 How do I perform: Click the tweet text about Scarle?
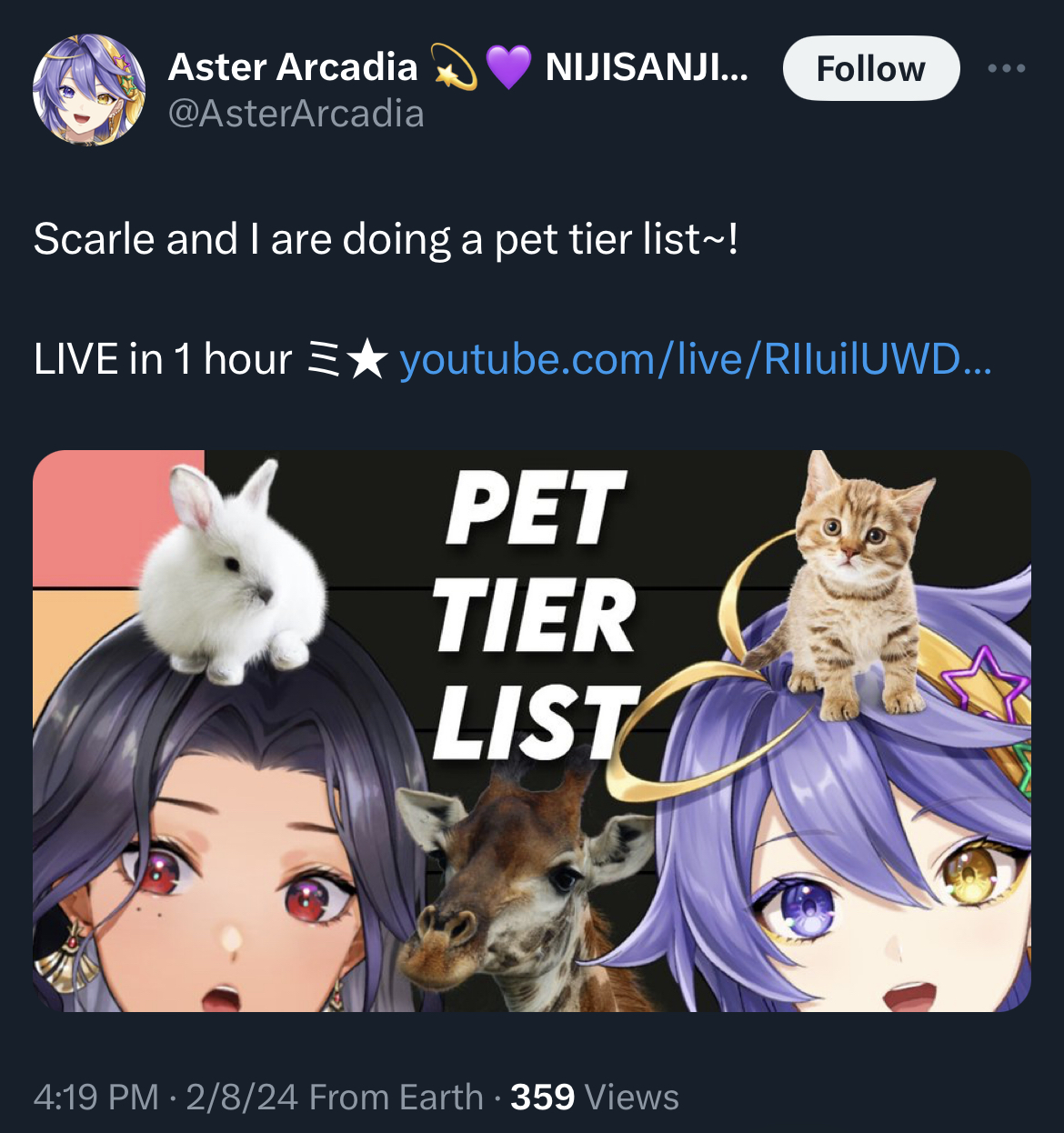[386, 240]
